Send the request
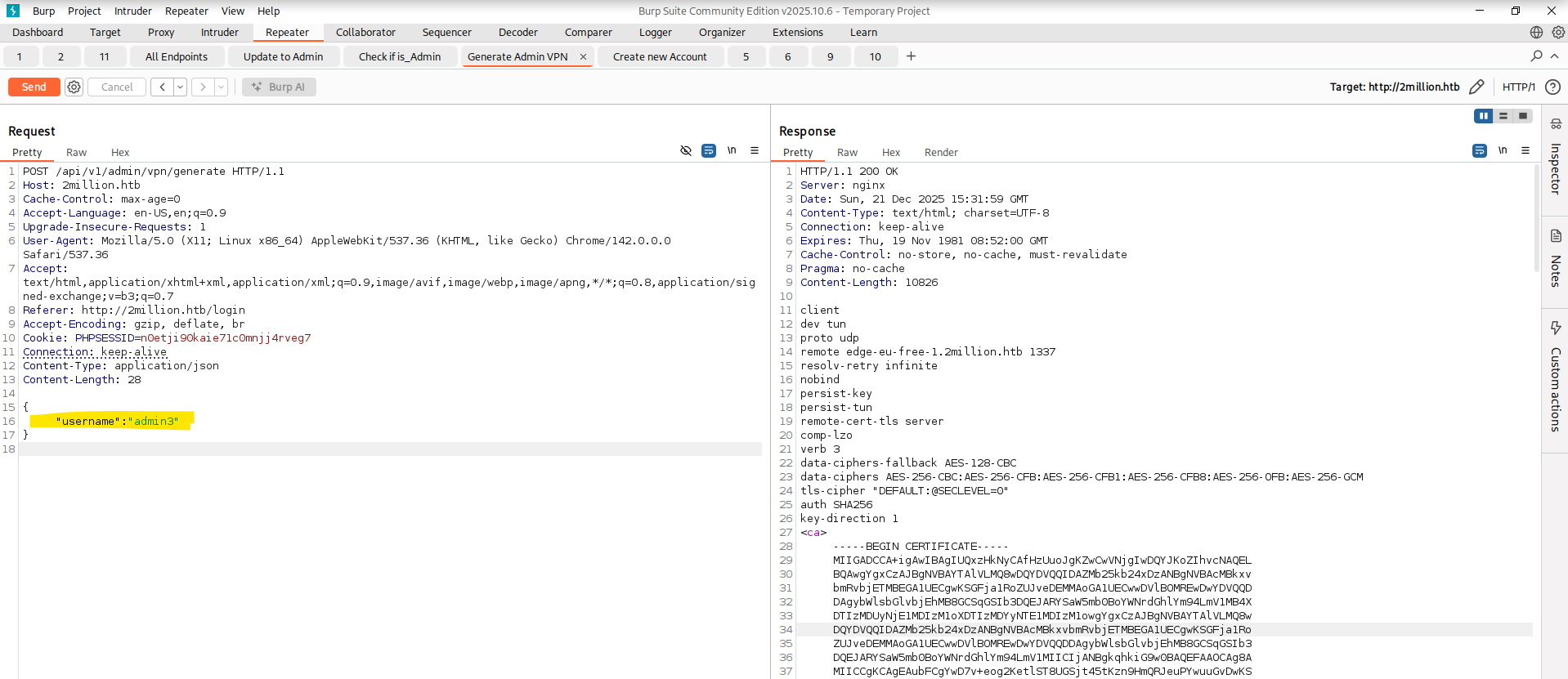 pyautogui.click(x=34, y=87)
